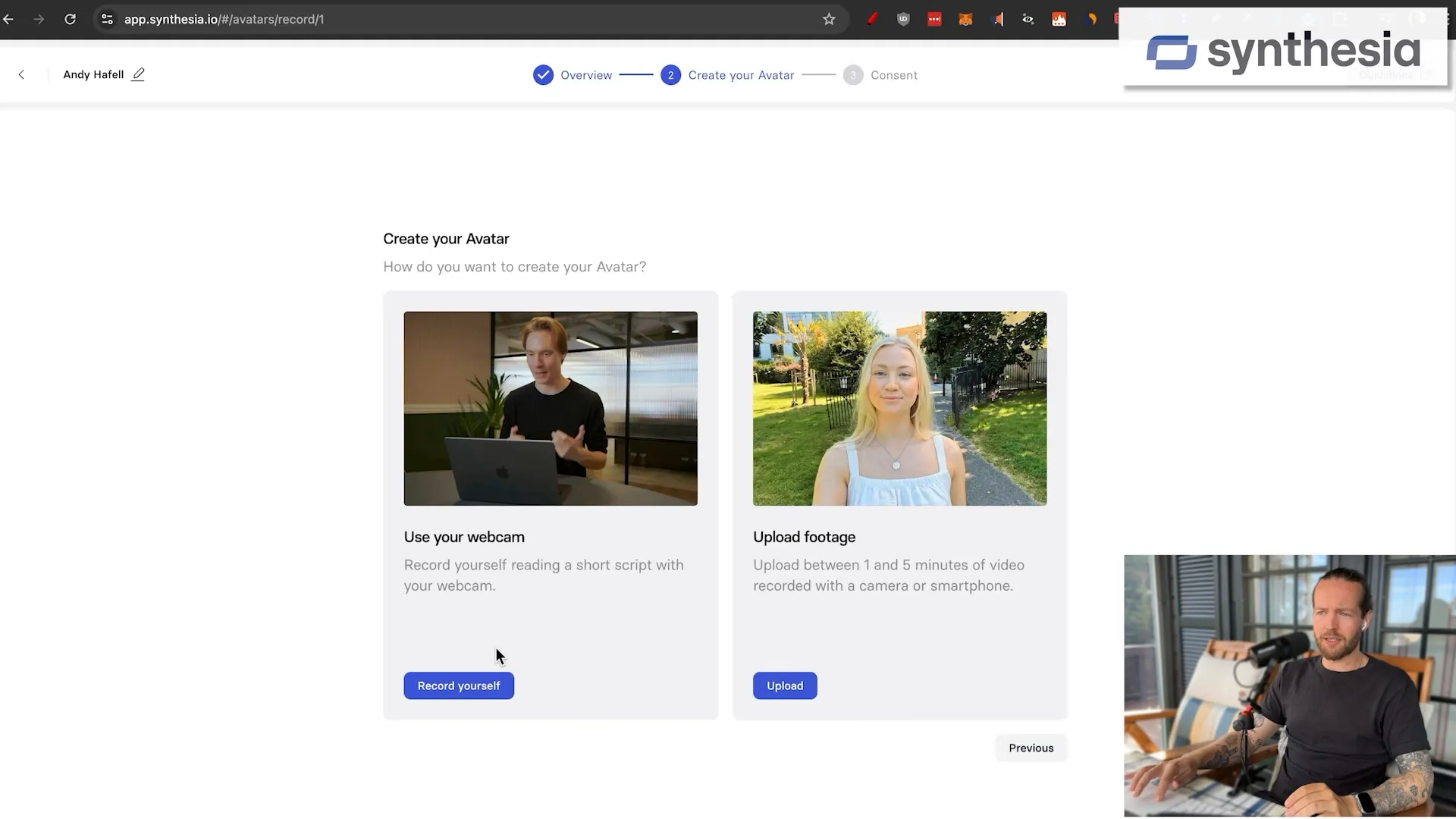Viewport: 1456px width, 819px height.
Task: Go to the Overview step
Action: click(586, 75)
